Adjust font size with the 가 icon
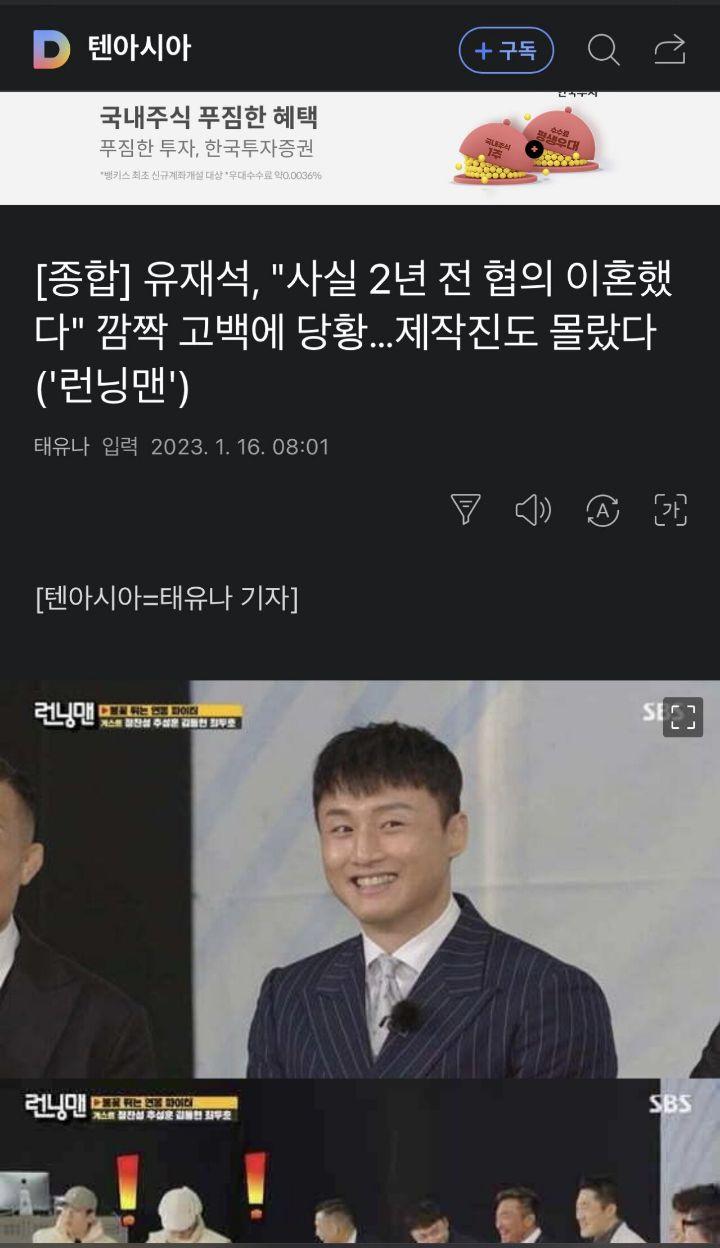This screenshot has height=1248, width=720. coord(671,510)
